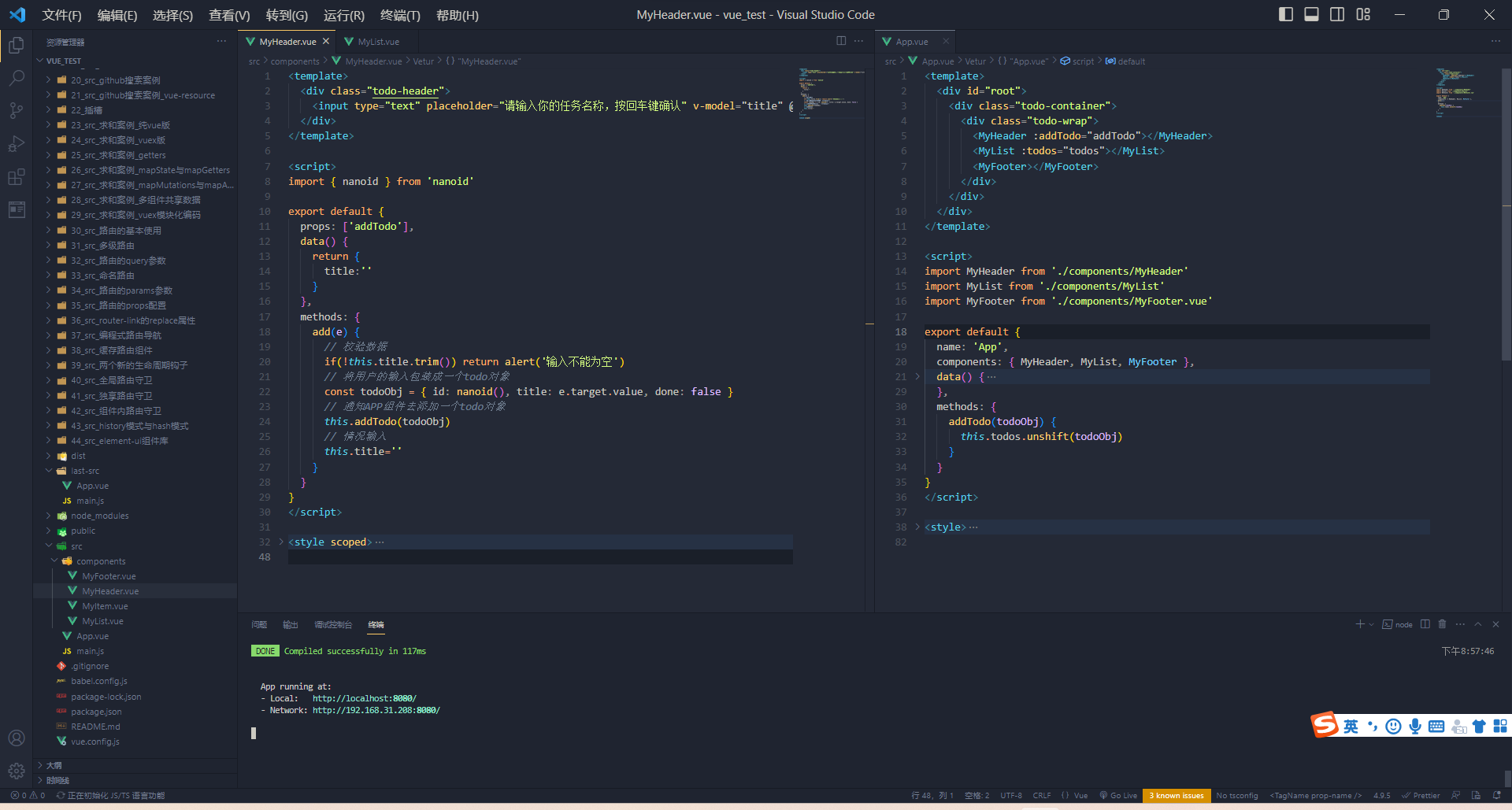This screenshot has width=1512, height=810.
Task: Switch to the 输出 panel tab
Action: (291, 624)
